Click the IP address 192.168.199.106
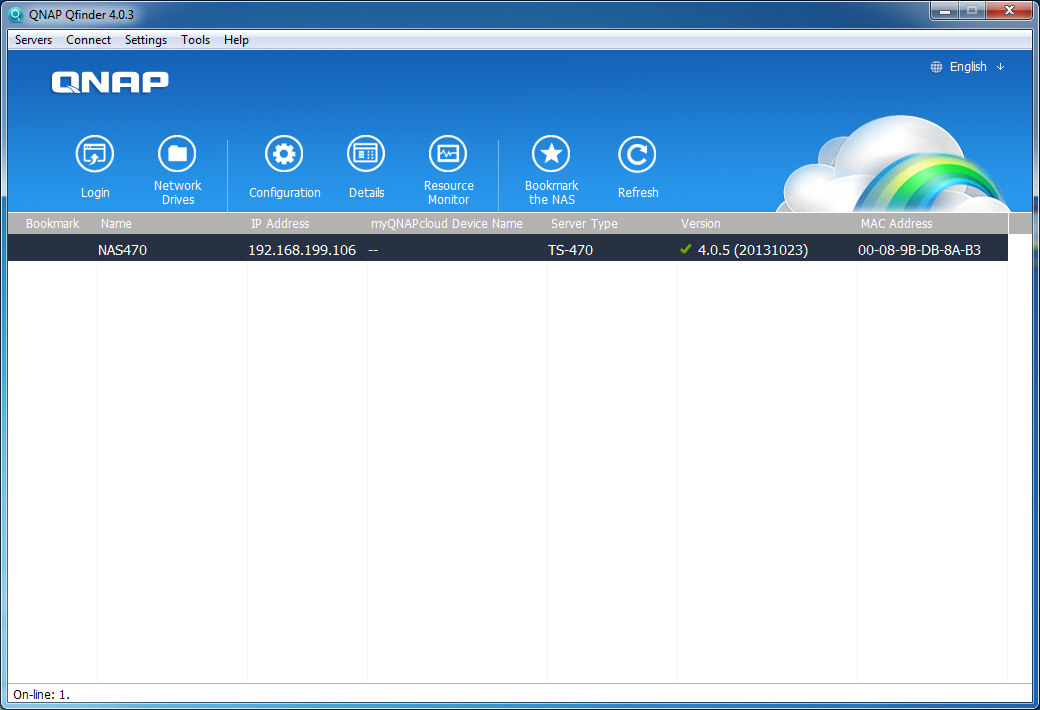The width and height of the screenshot is (1040, 710). [302, 250]
